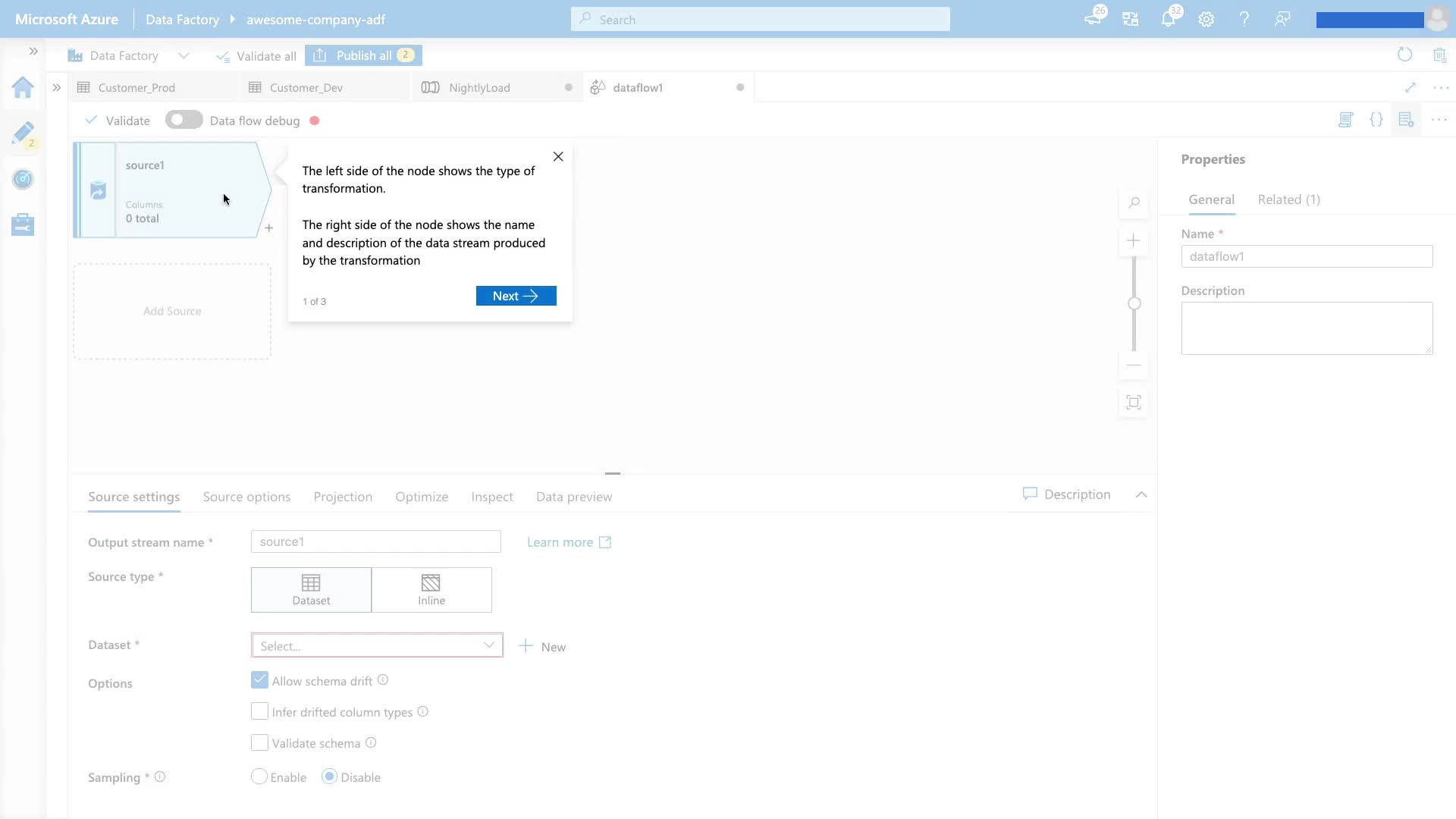Viewport: 1456px width, 819px height.
Task: Click the canvas search magnifier icon
Action: (x=1134, y=202)
